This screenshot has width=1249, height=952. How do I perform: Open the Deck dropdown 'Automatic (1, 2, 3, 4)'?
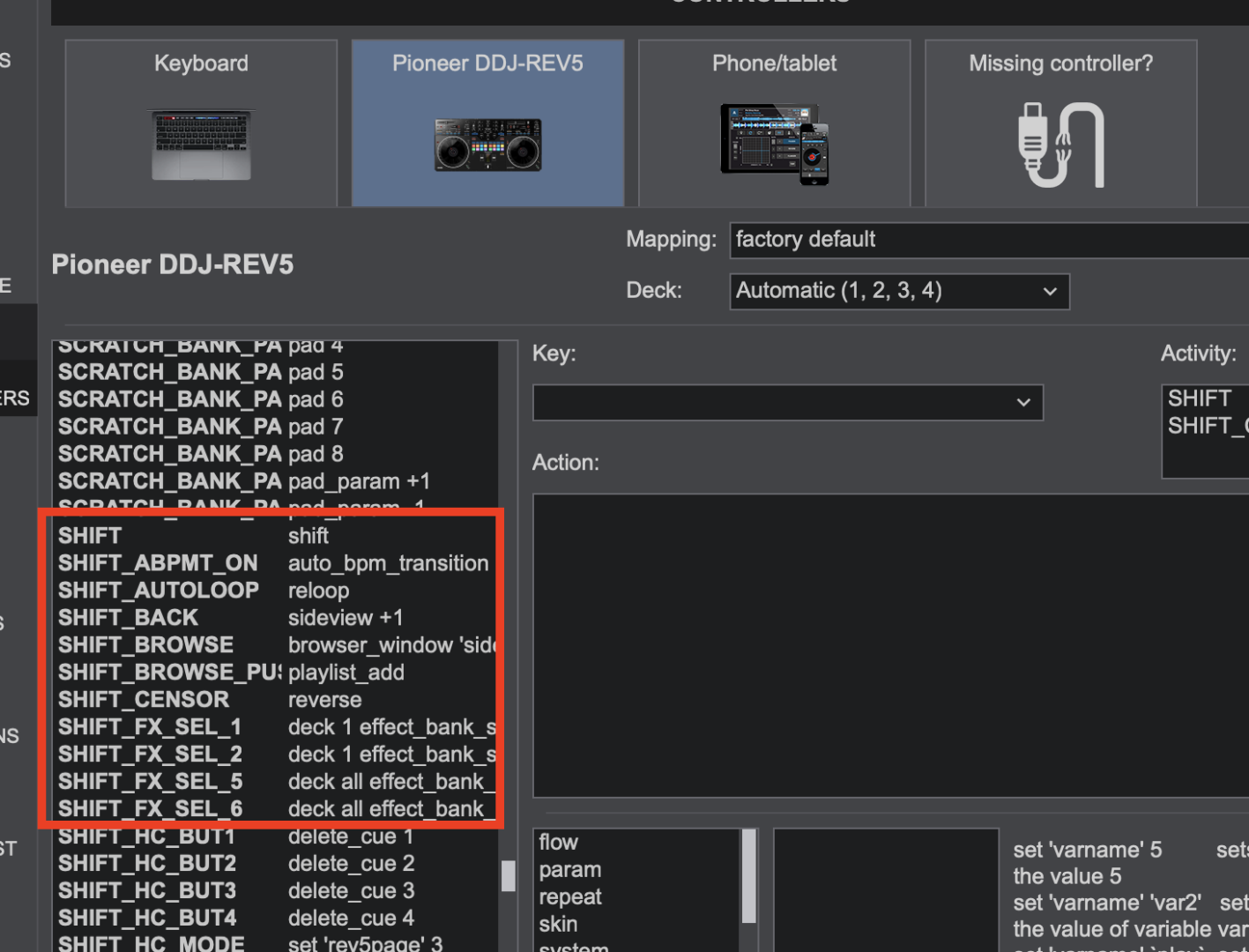tap(899, 291)
